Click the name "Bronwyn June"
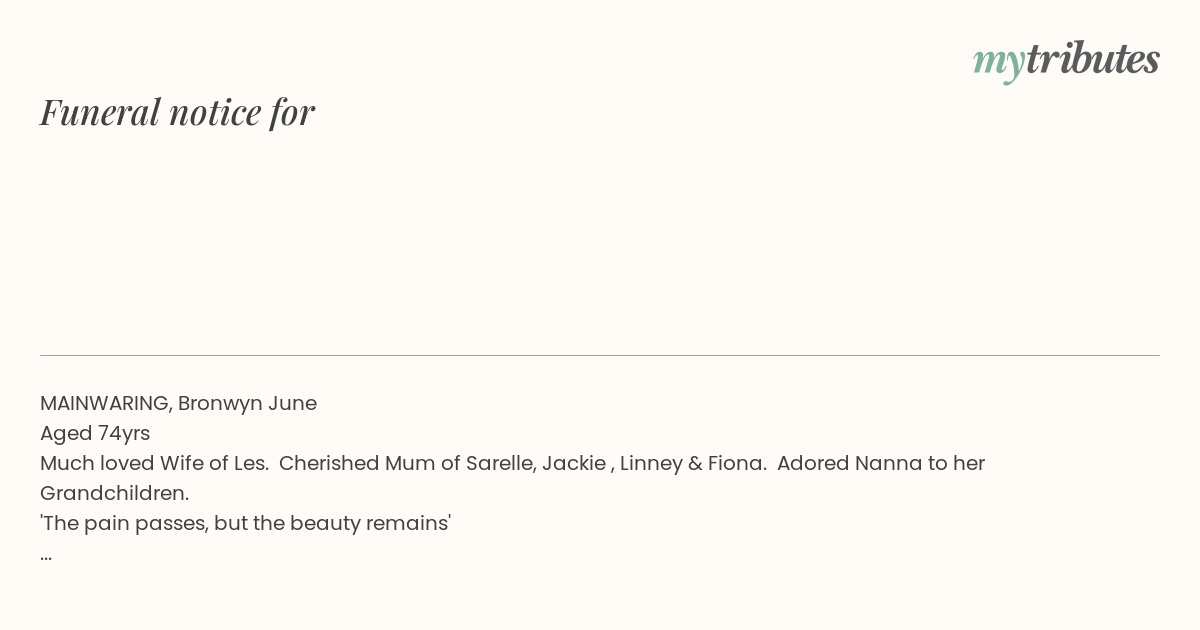 pos(247,403)
